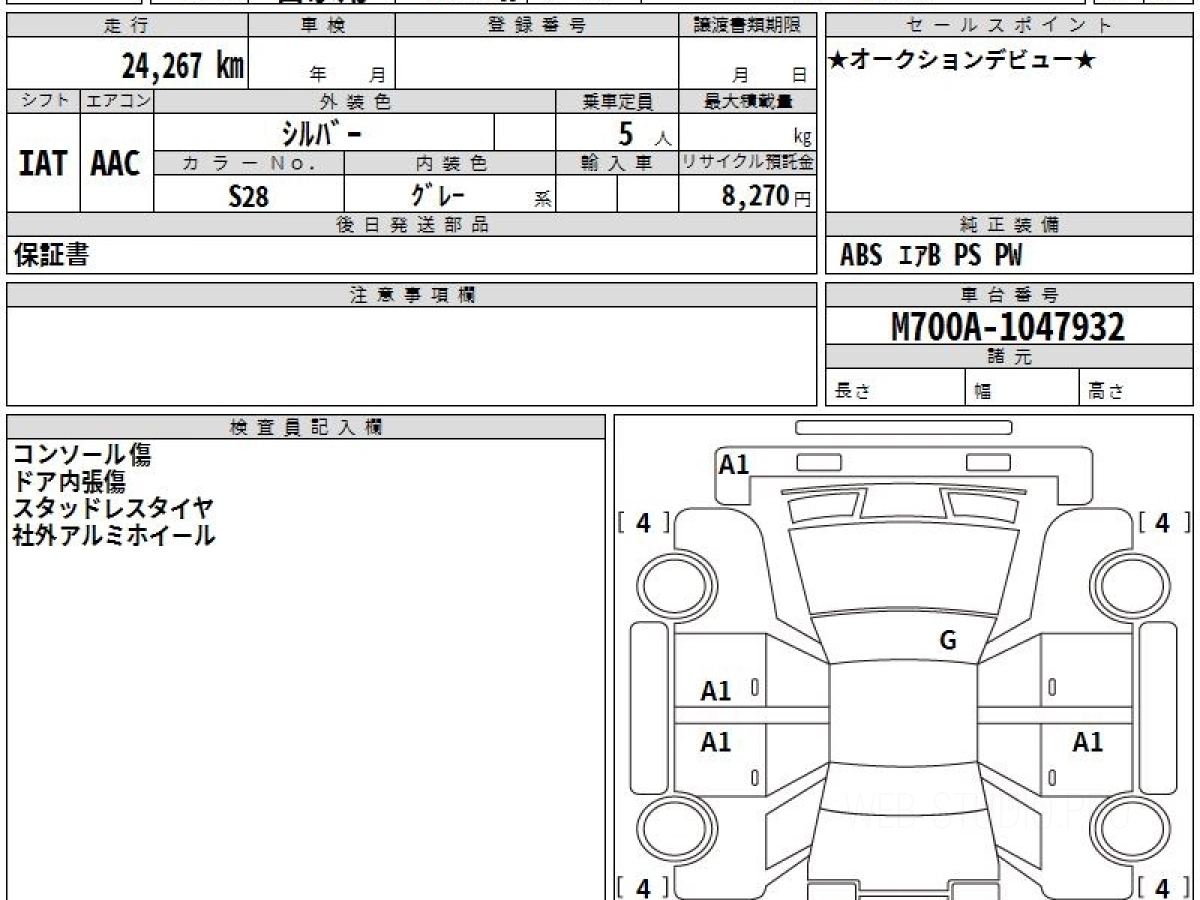The width and height of the screenshot is (1200, 900).
Task: Click the A1 mark on the right-side door
Action: coord(1088,743)
